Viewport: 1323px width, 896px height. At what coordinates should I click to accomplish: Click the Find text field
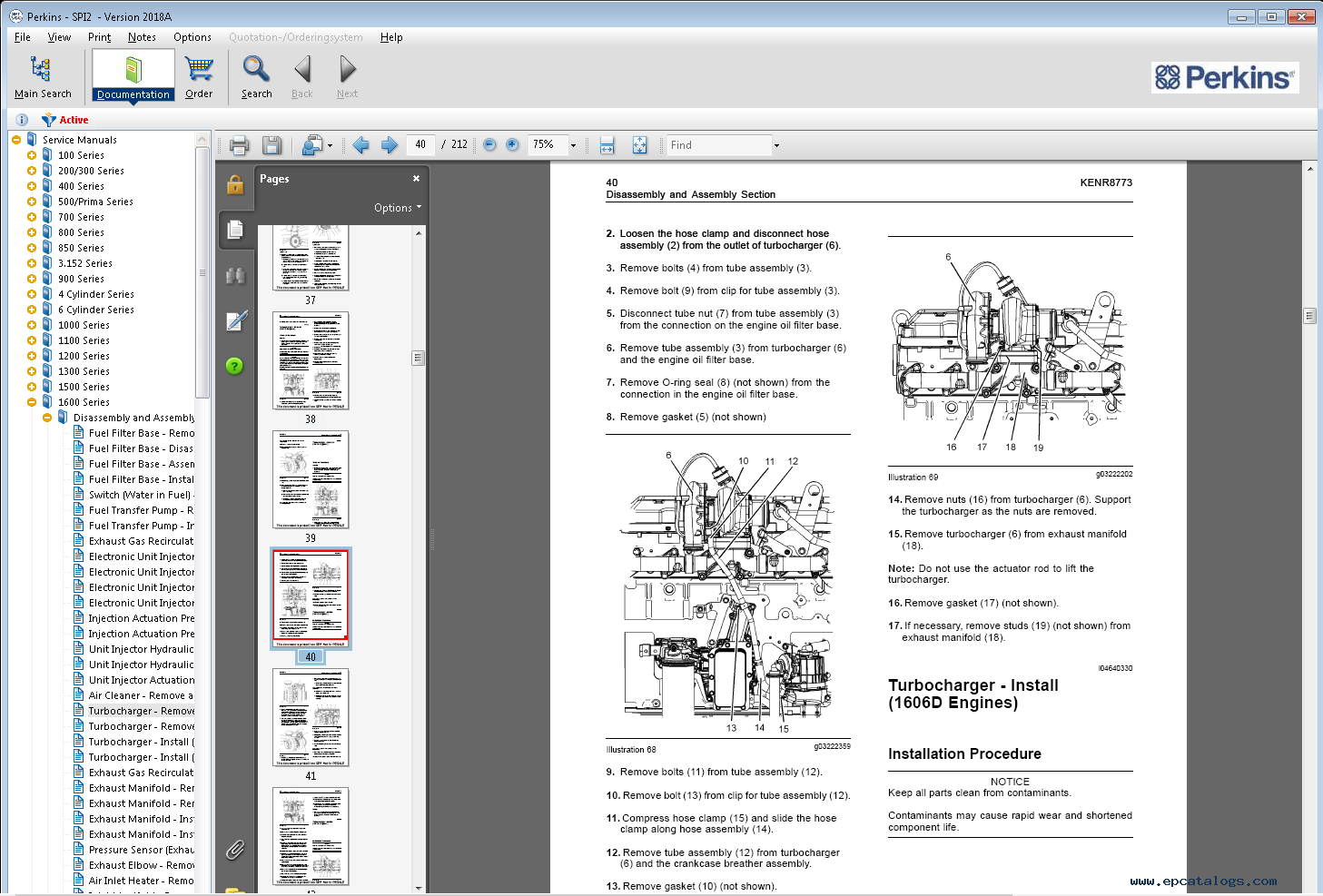point(719,145)
